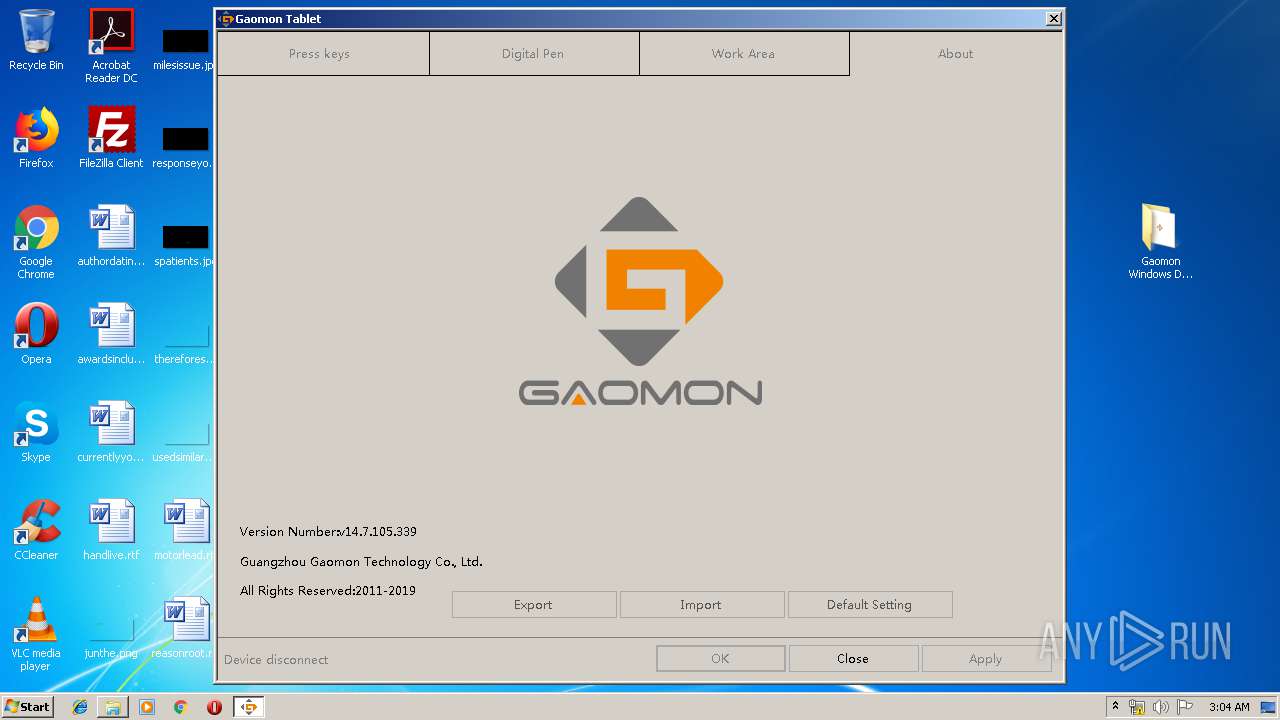Screen dimensions: 1280x720
Task: Show hidden tray icons arrow
Action: [1115, 707]
